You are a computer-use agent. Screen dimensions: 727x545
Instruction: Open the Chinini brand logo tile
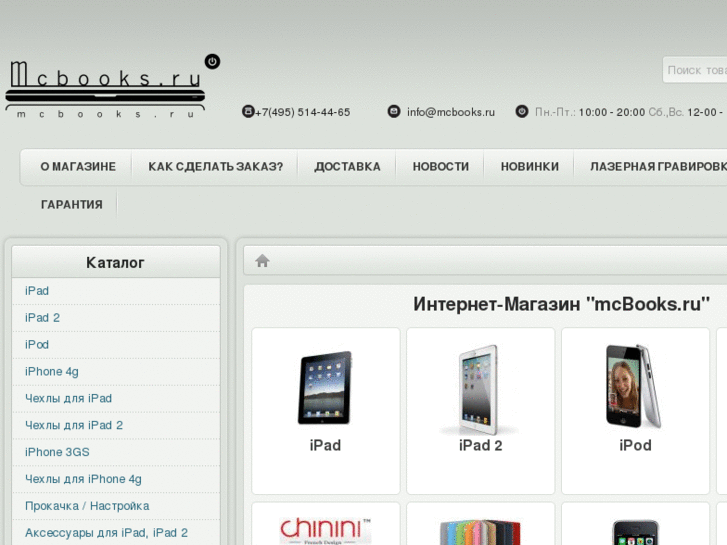point(325,531)
